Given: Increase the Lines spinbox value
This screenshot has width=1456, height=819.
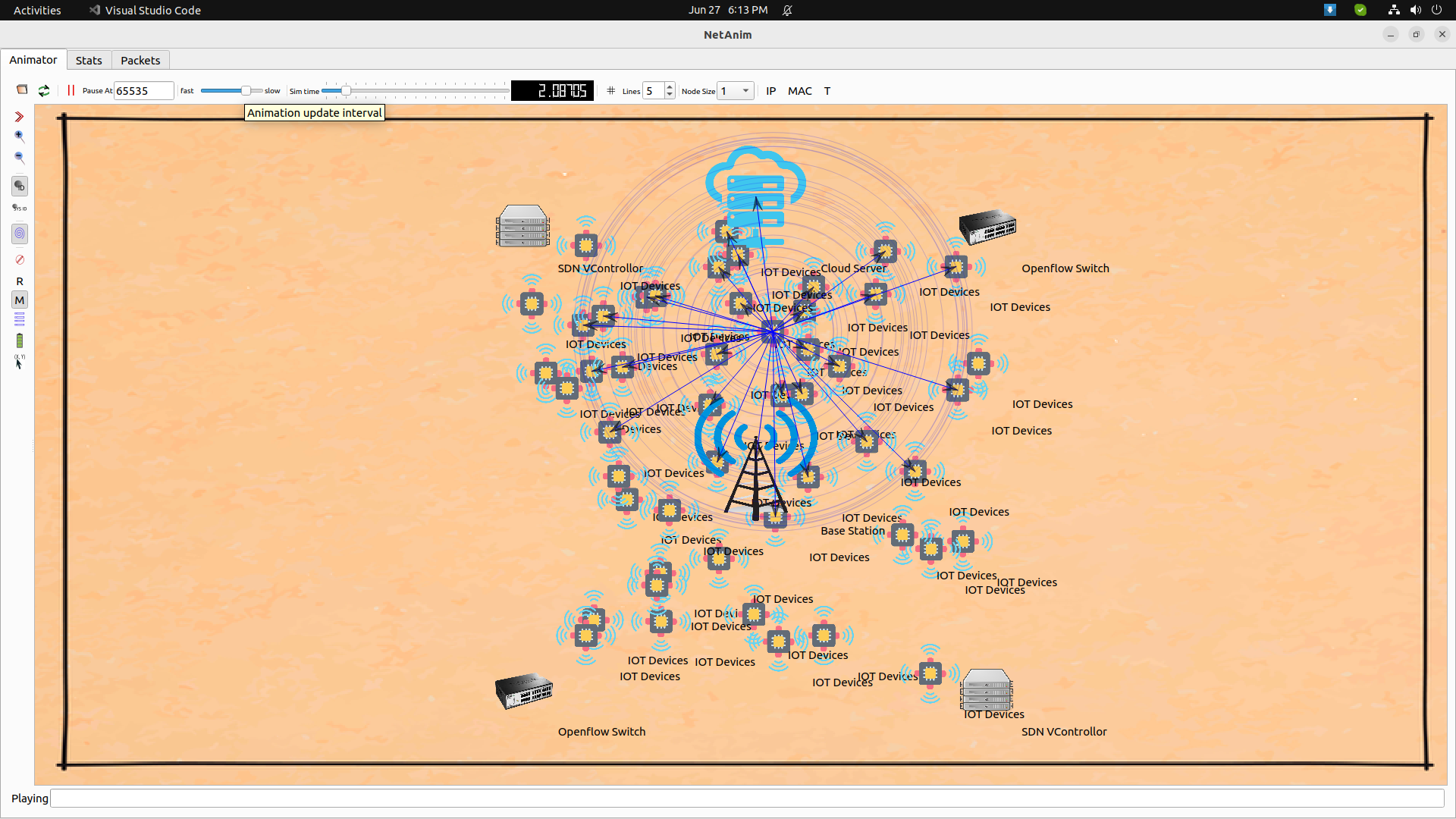Looking at the screenshot, I should [670, 87].
